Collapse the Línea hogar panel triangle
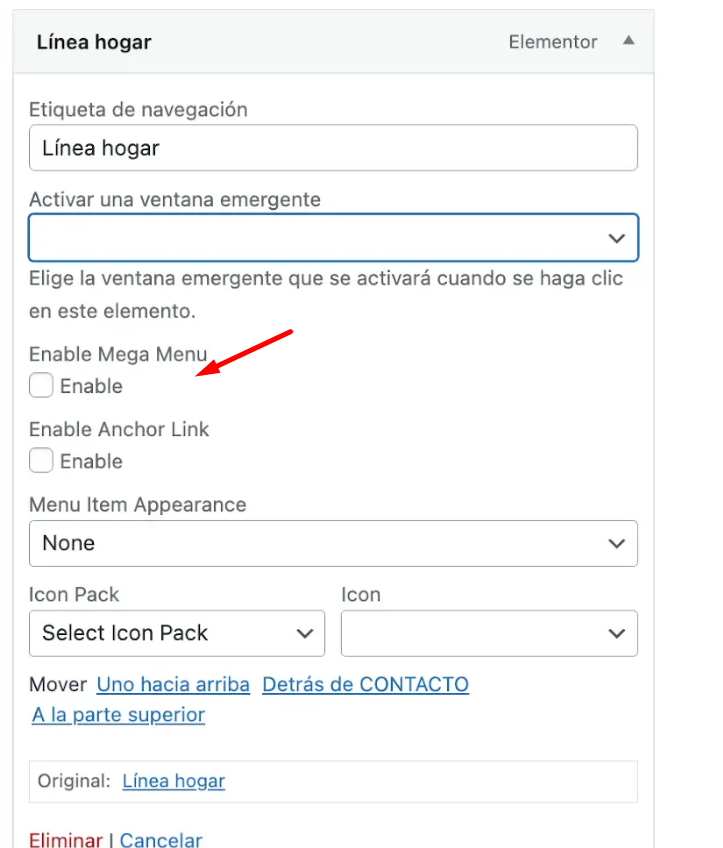The image size is (723, 848). [628, 41]
